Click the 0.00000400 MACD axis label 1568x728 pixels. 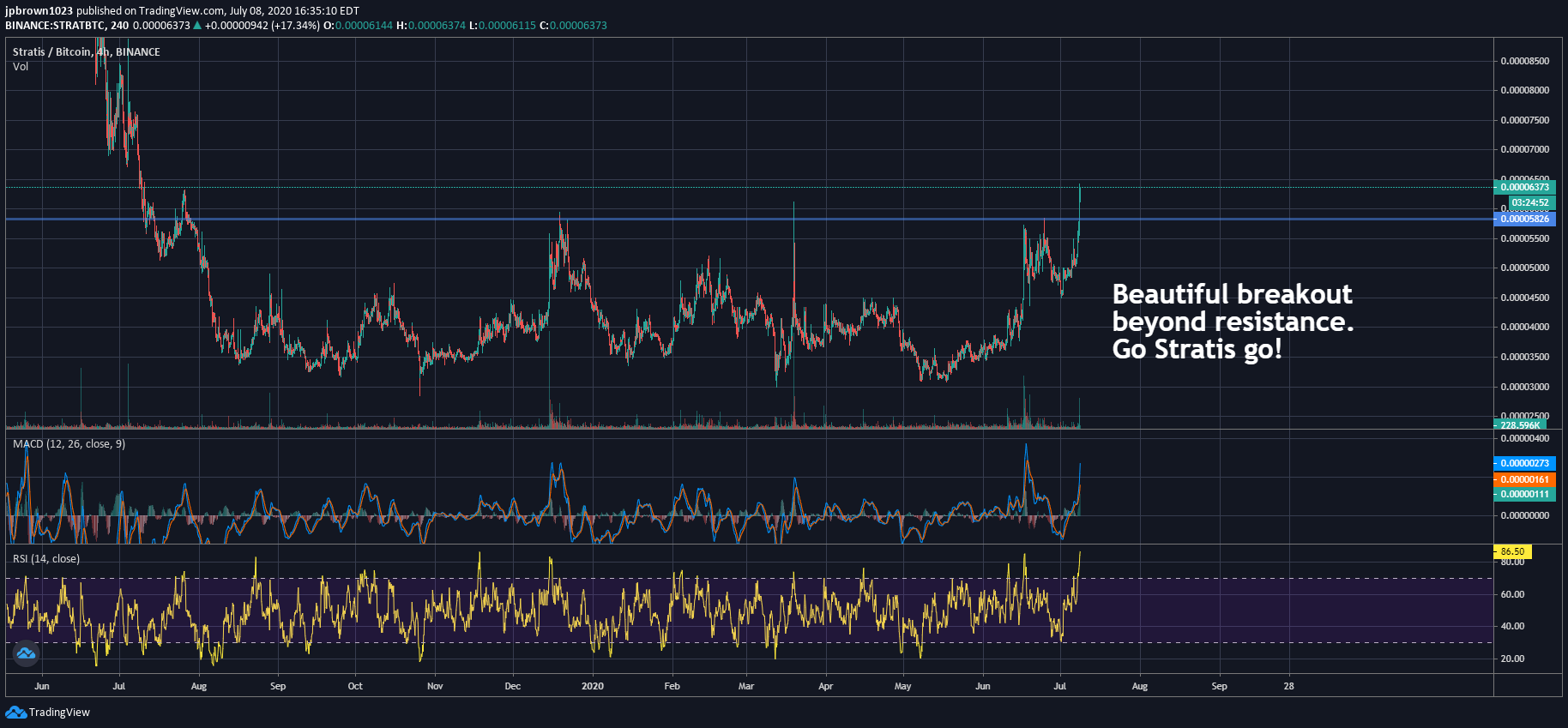(x=1525, y=438)
